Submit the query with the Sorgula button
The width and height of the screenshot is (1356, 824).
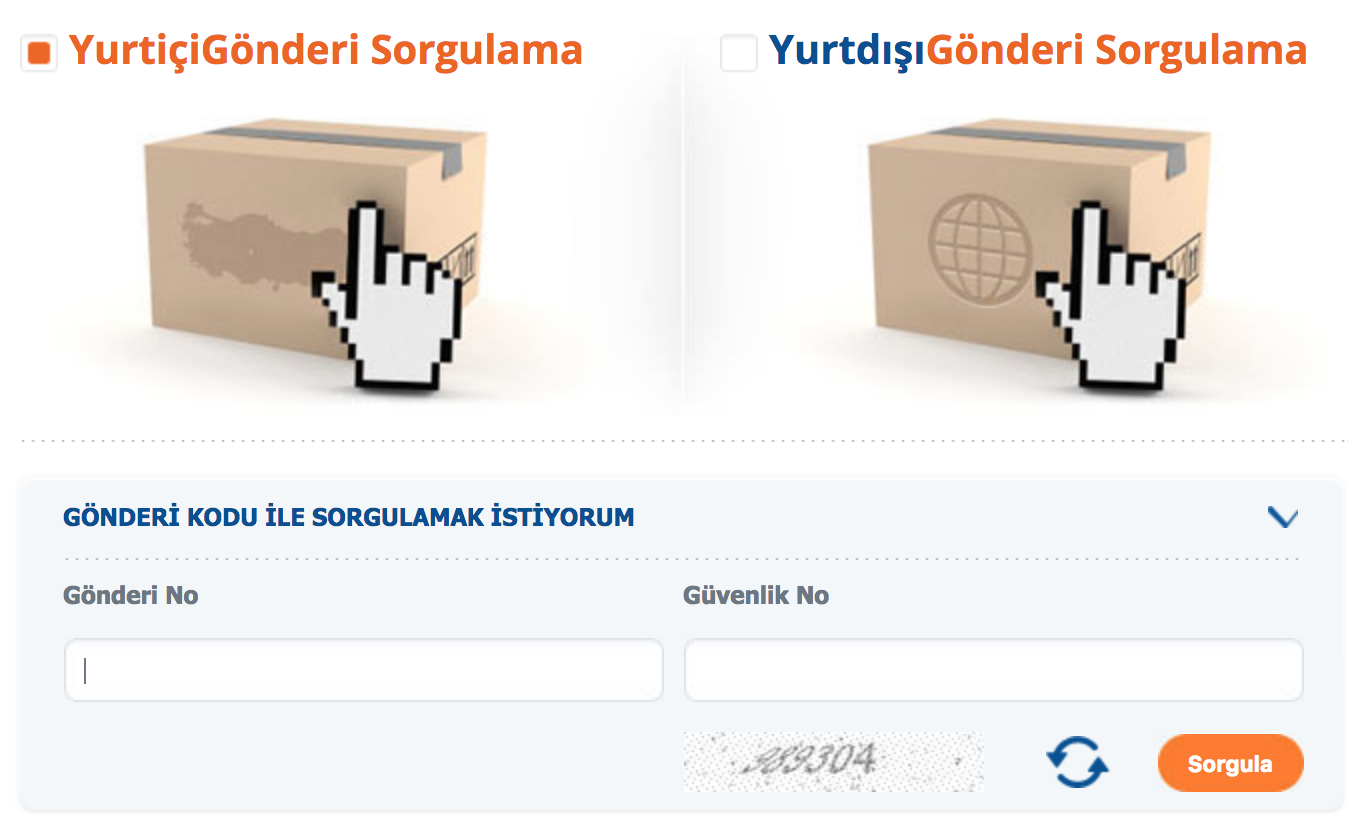click(x=1230, y=764)
